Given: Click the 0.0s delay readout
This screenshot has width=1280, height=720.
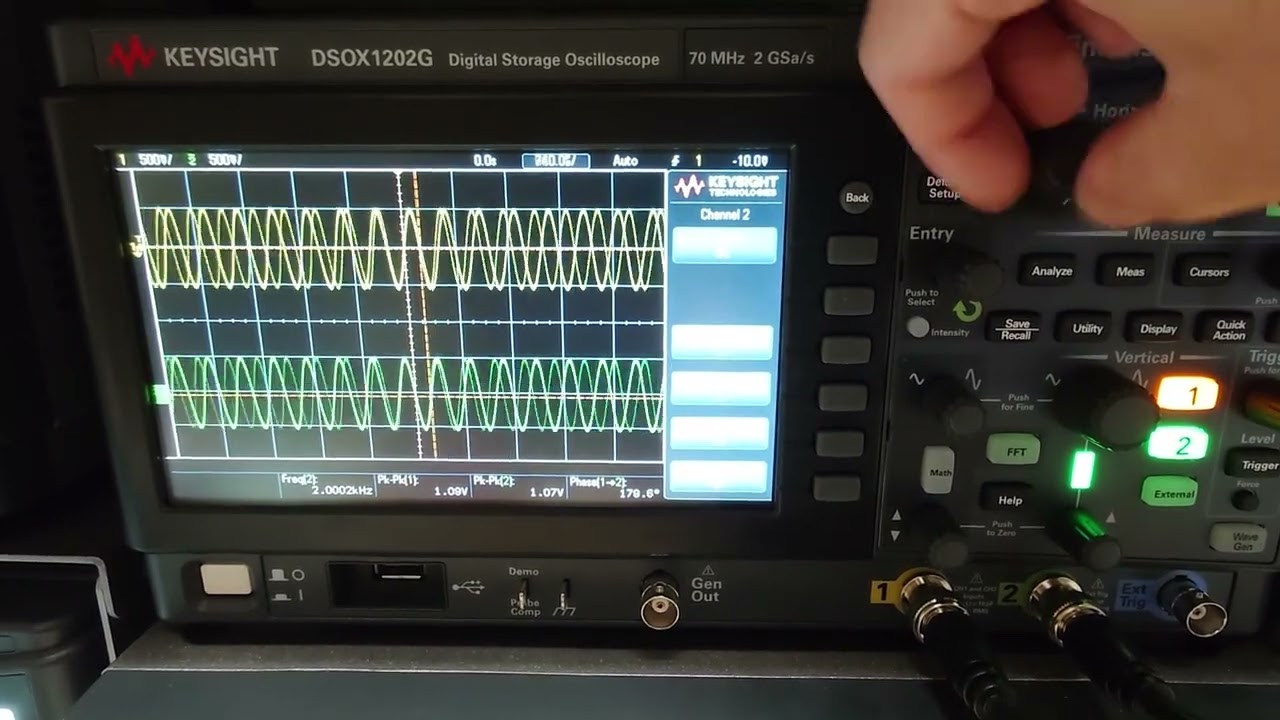Looking at the screenshot, I should (x=485, y=160).
